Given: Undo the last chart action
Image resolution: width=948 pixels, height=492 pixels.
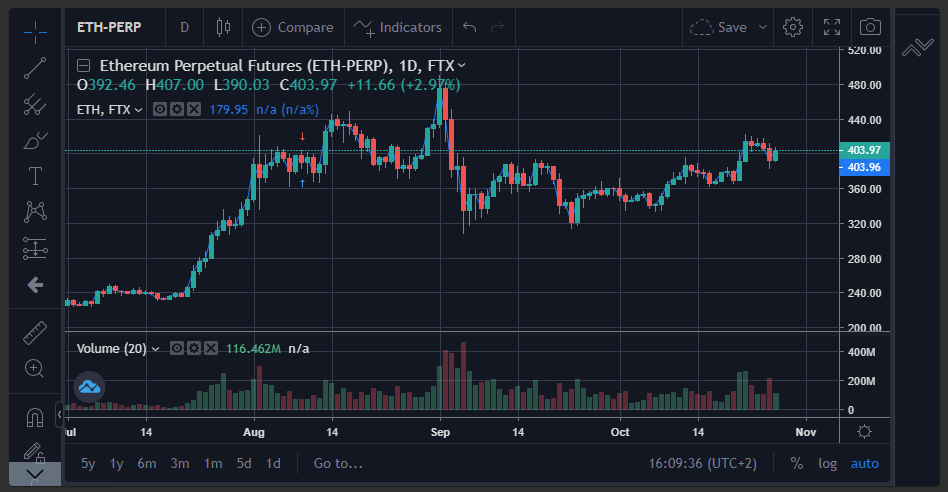Looking at the screenshot, I should (469, 27).
